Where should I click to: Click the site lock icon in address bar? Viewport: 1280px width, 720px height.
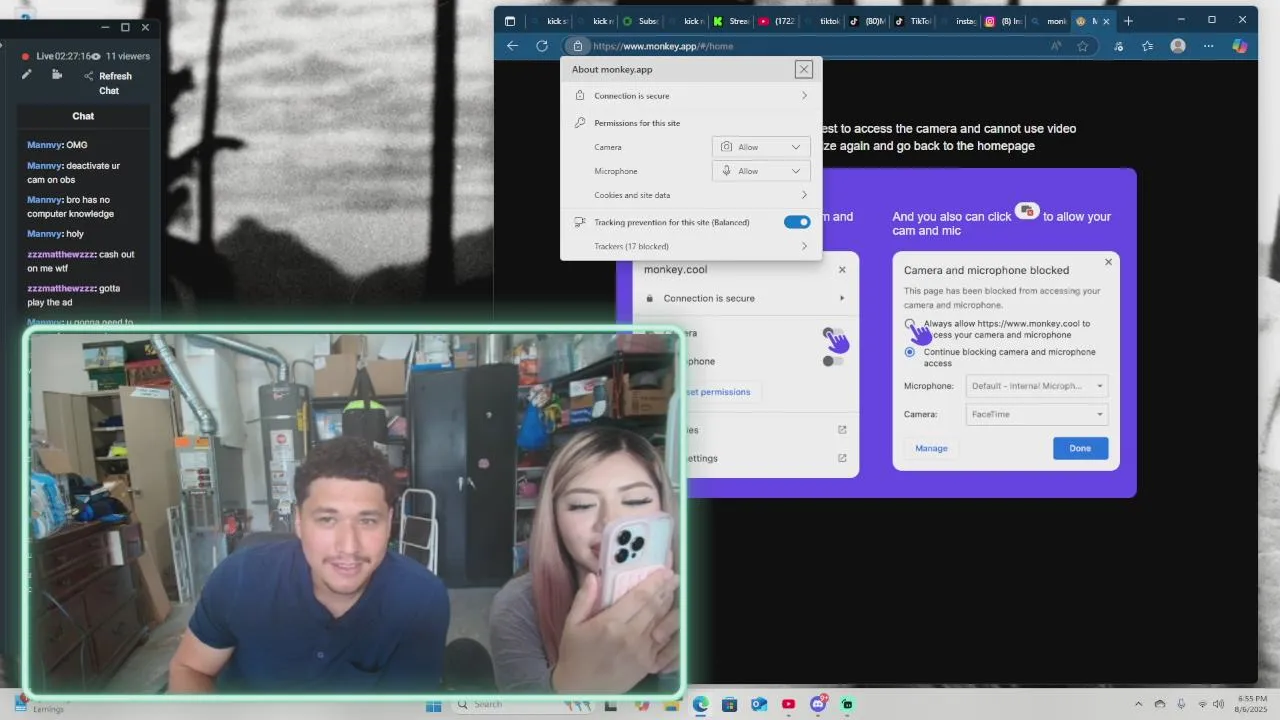[x=577, y=46]
